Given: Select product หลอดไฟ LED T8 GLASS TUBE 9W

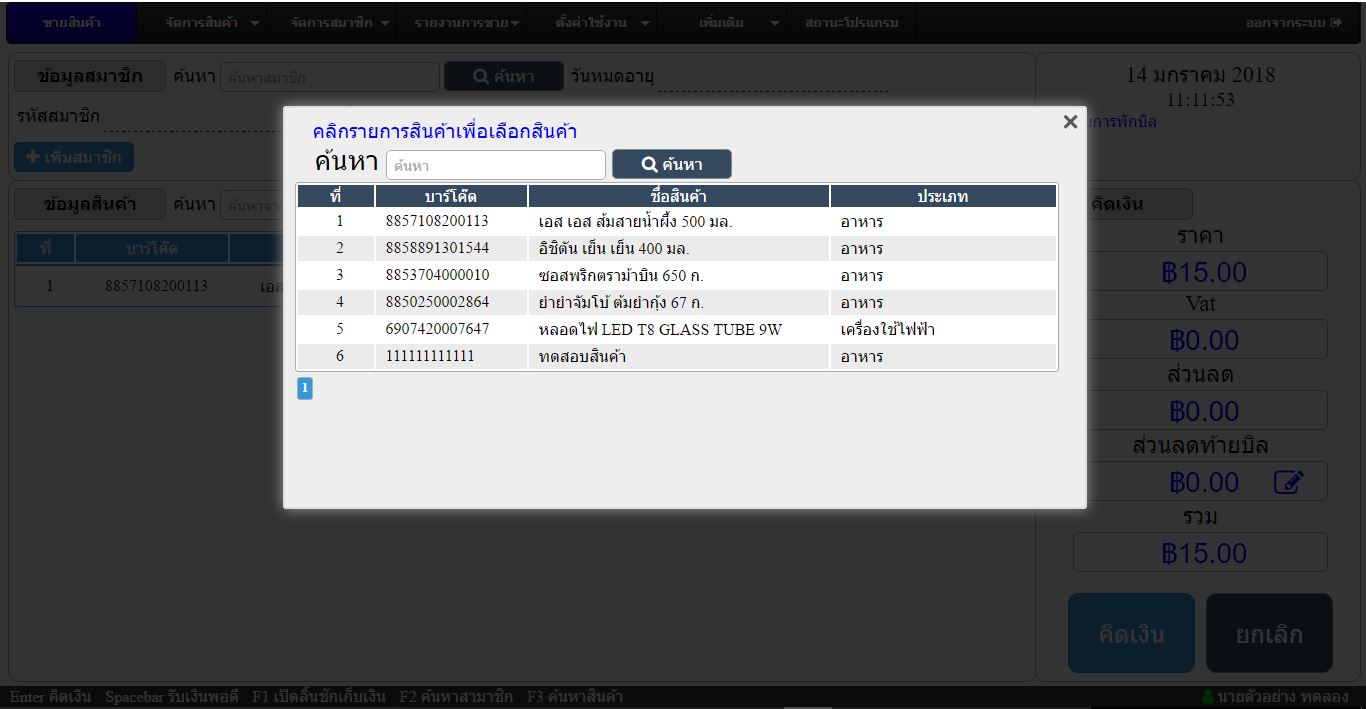Looking at the screenshot, I should (659, 329).
